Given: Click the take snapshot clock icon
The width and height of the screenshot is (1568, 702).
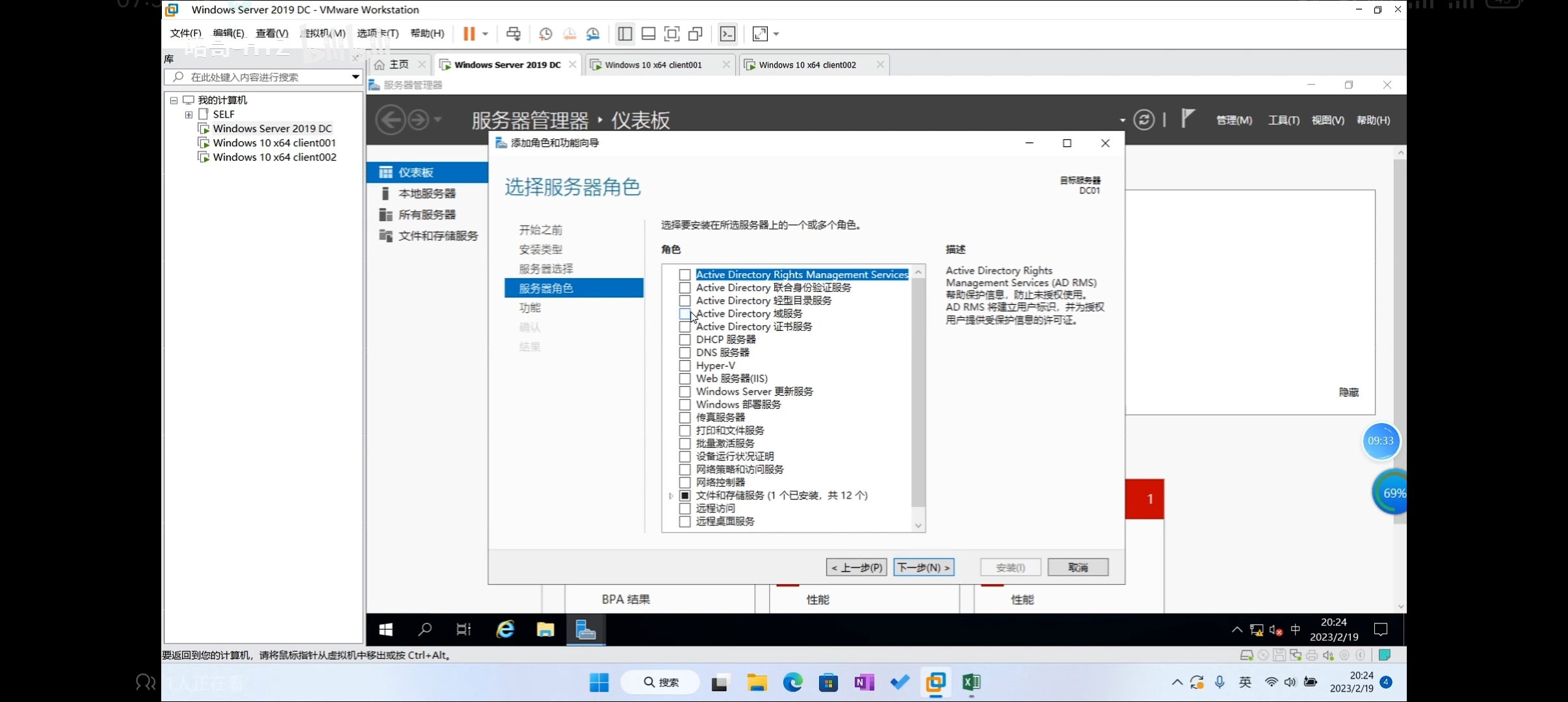Looking at the screenshot, I should [545, 34].
